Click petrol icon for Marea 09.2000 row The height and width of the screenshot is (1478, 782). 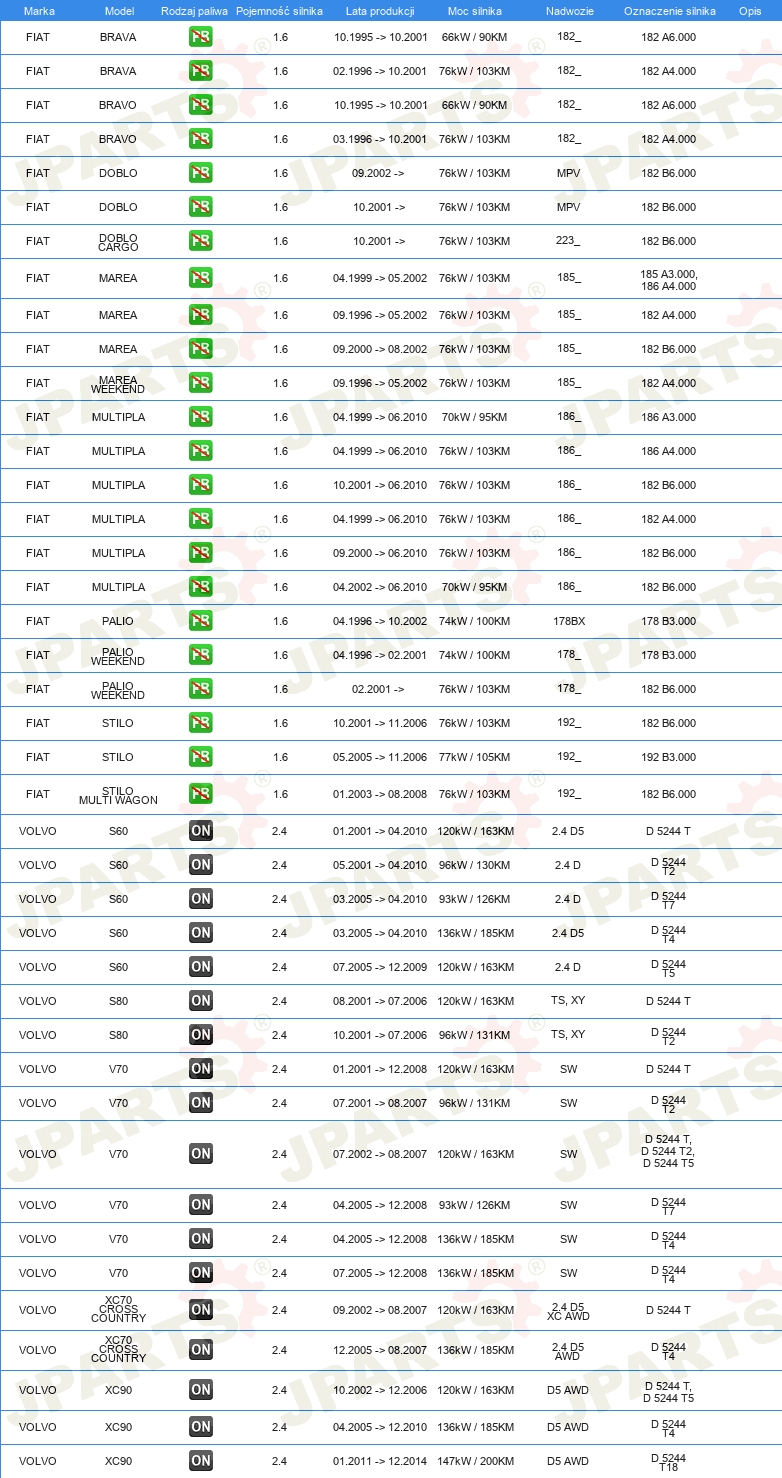(200, 349)
